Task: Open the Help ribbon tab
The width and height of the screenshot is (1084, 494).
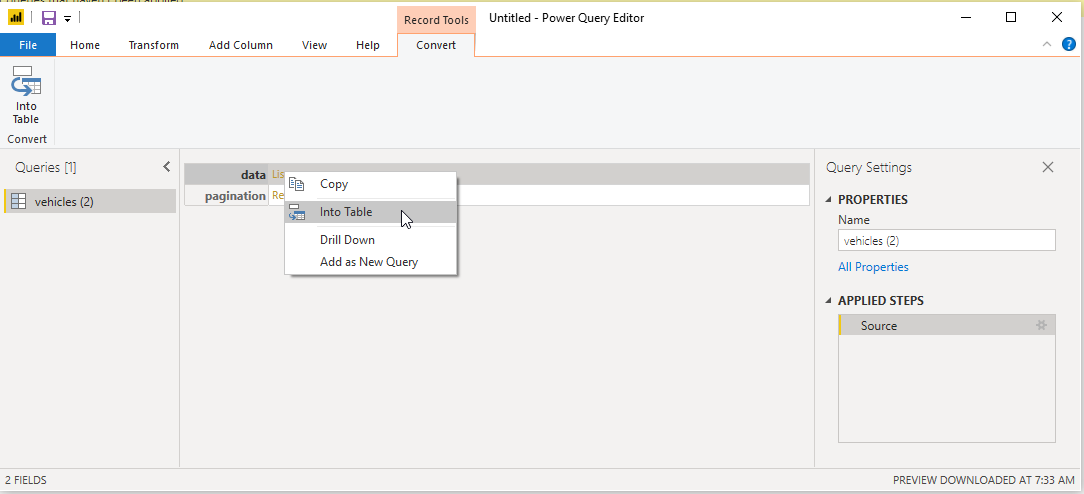Action: [368, 45]
